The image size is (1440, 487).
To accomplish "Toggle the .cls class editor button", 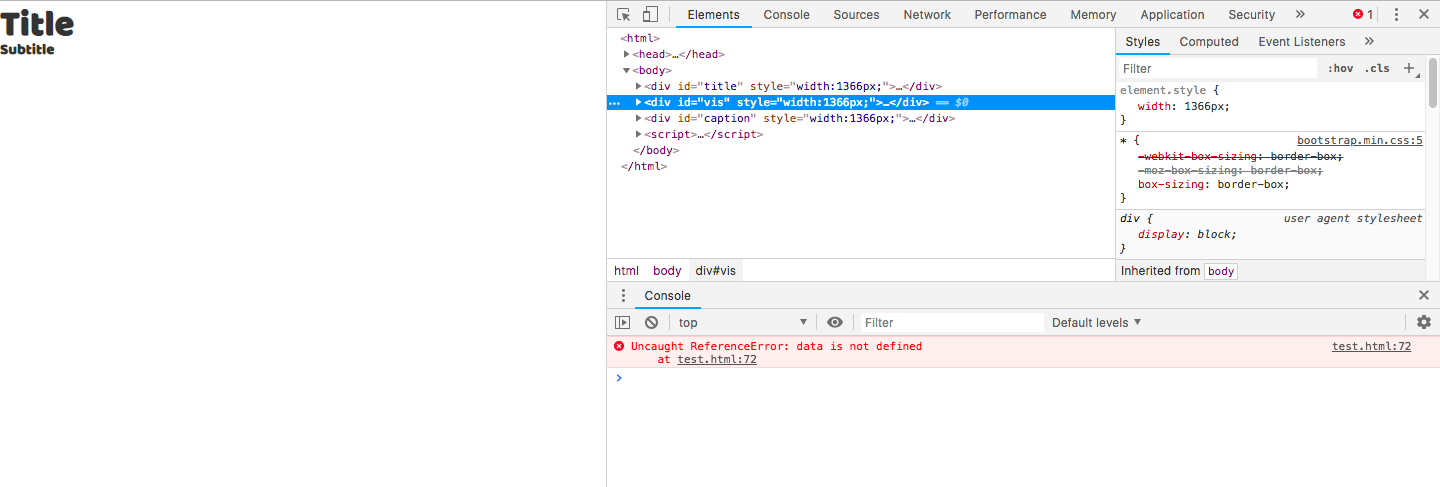I will coord(1377,68).
